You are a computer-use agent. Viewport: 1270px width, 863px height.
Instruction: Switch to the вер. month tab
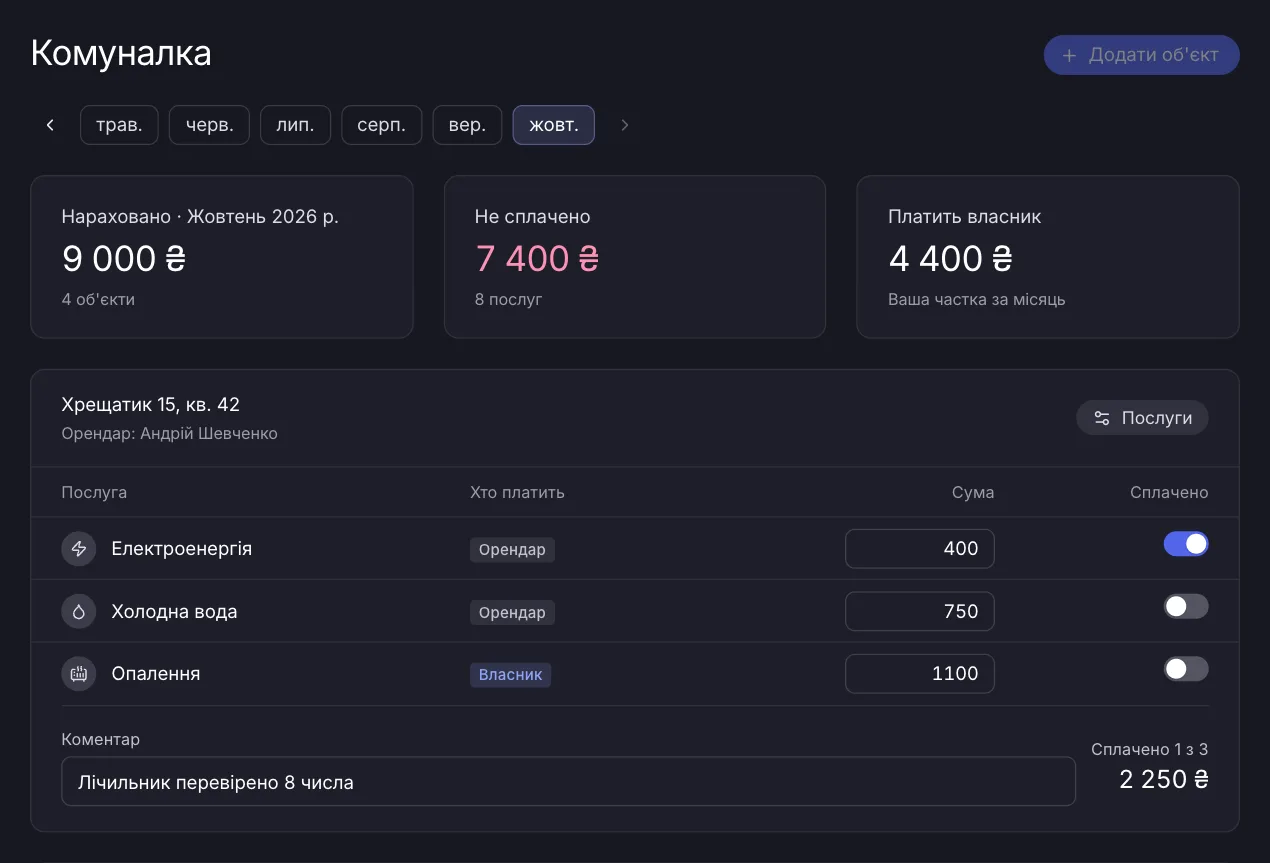point(468,125)
